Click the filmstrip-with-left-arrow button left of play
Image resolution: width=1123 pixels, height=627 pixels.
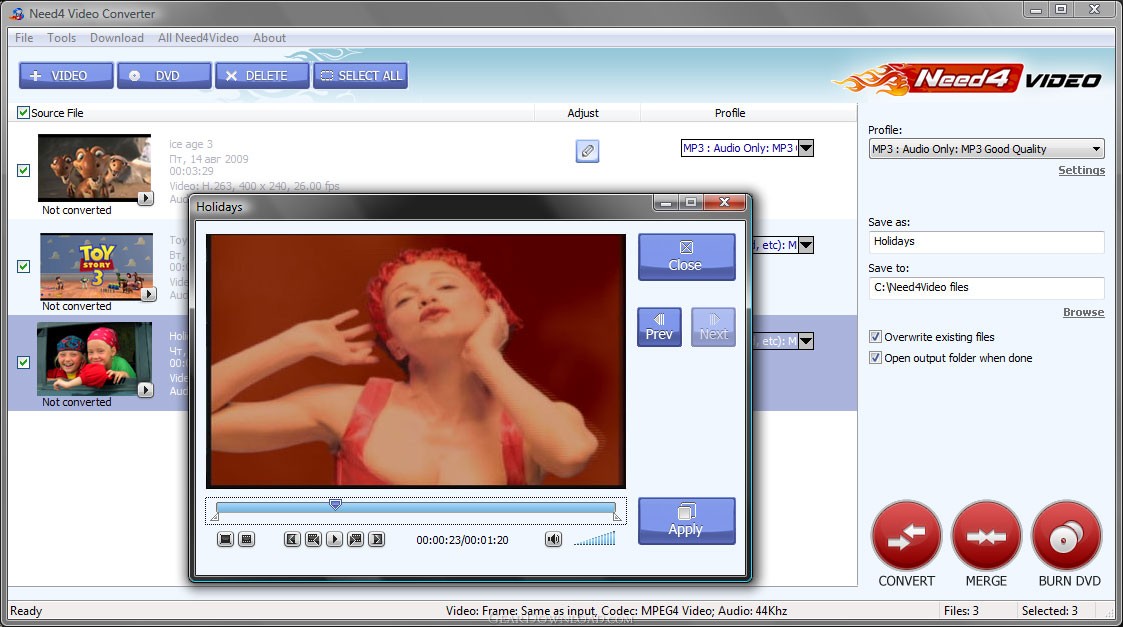313,539
